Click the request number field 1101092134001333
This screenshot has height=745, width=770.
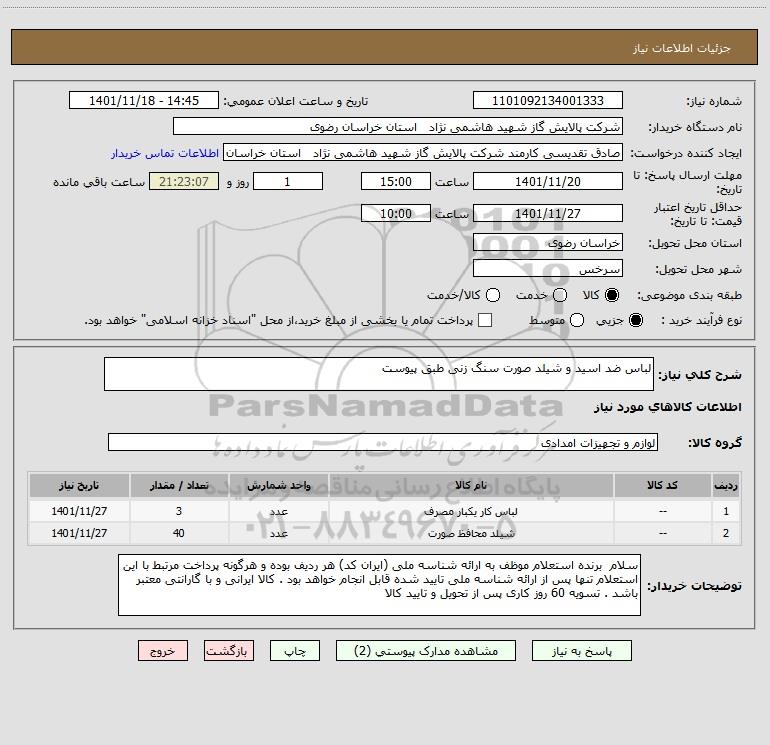(548, 101)
